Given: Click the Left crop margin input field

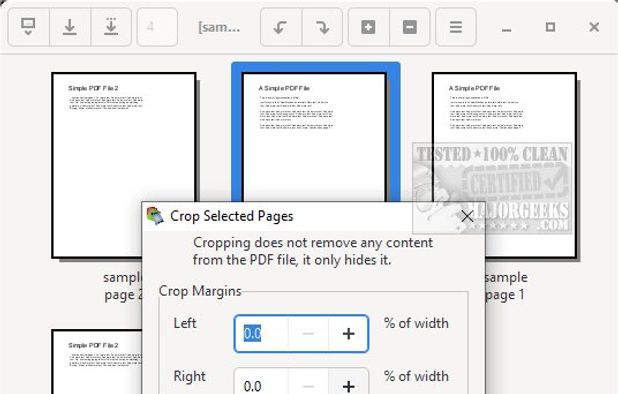Looking at the screenshot, I should [261, 334].
